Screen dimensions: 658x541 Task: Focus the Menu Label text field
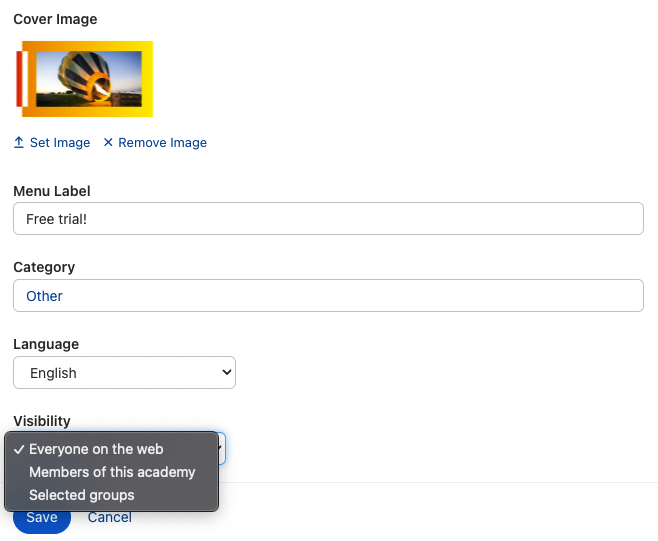click(328, 219)
